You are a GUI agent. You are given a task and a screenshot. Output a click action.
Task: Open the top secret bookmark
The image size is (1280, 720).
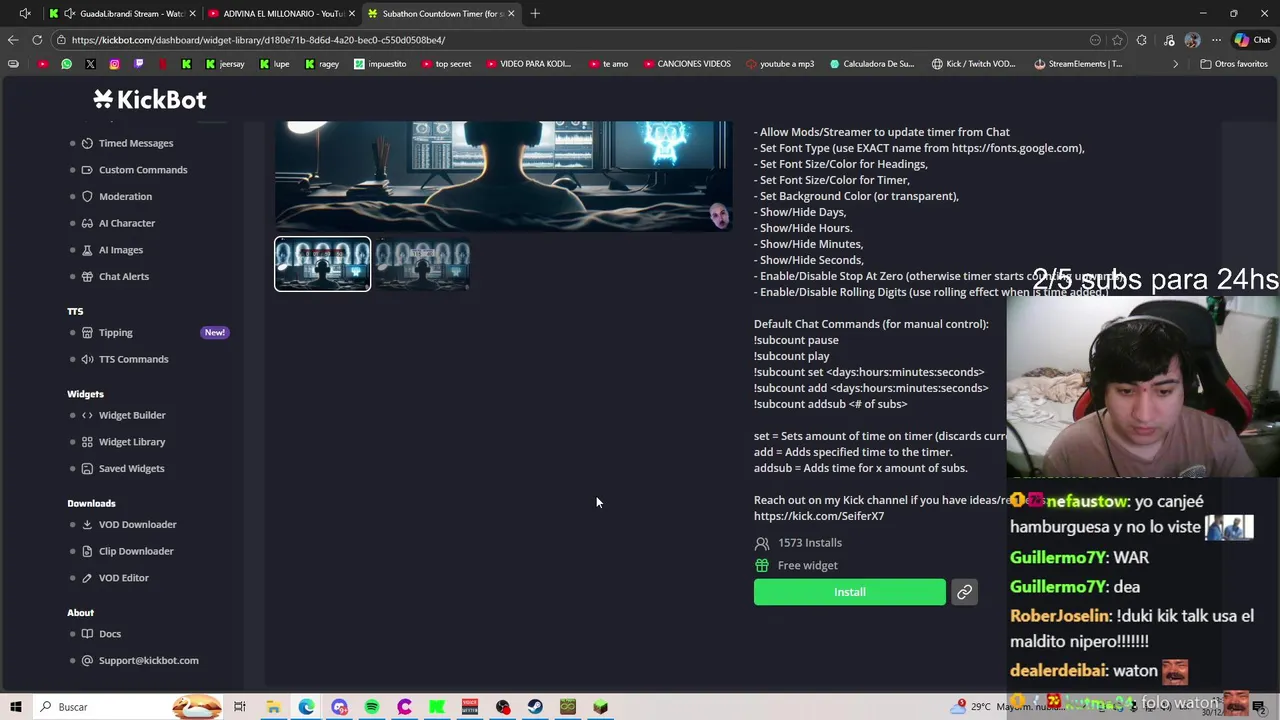[x=446, y=64]
